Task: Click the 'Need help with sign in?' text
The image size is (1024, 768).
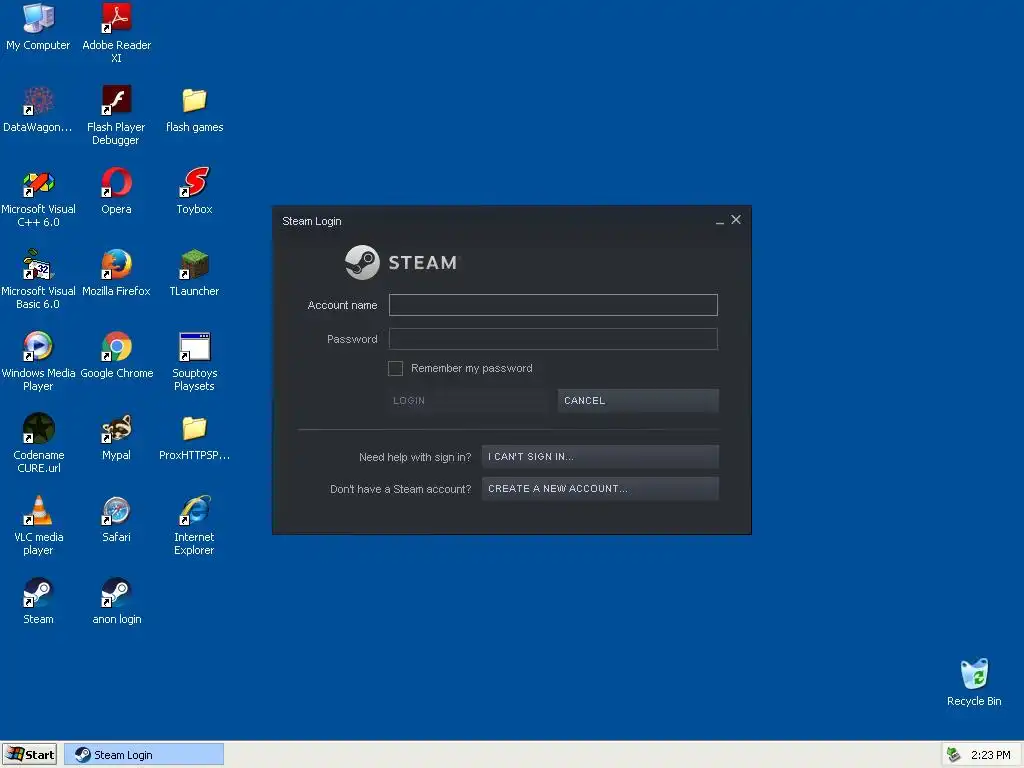Action: [x=415, y=457]
